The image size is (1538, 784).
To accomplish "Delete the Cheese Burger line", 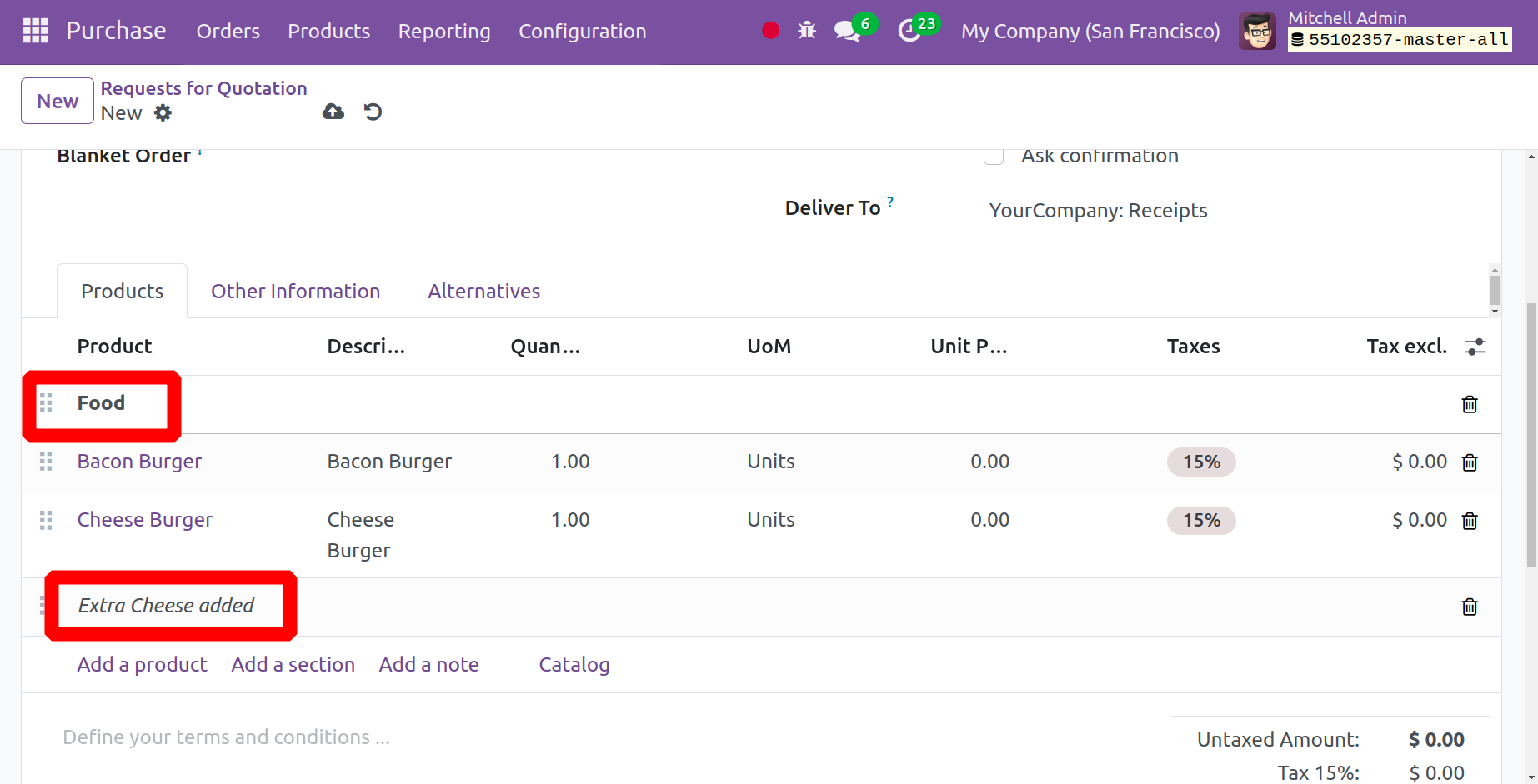I will click(x=1470, y=521).
